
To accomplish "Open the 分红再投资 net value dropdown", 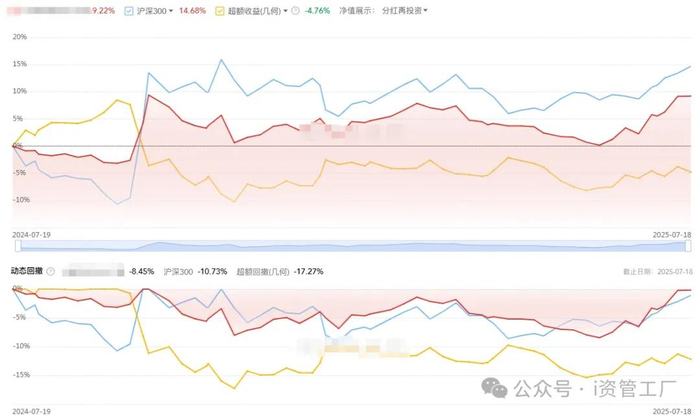I will pos(404,10).
